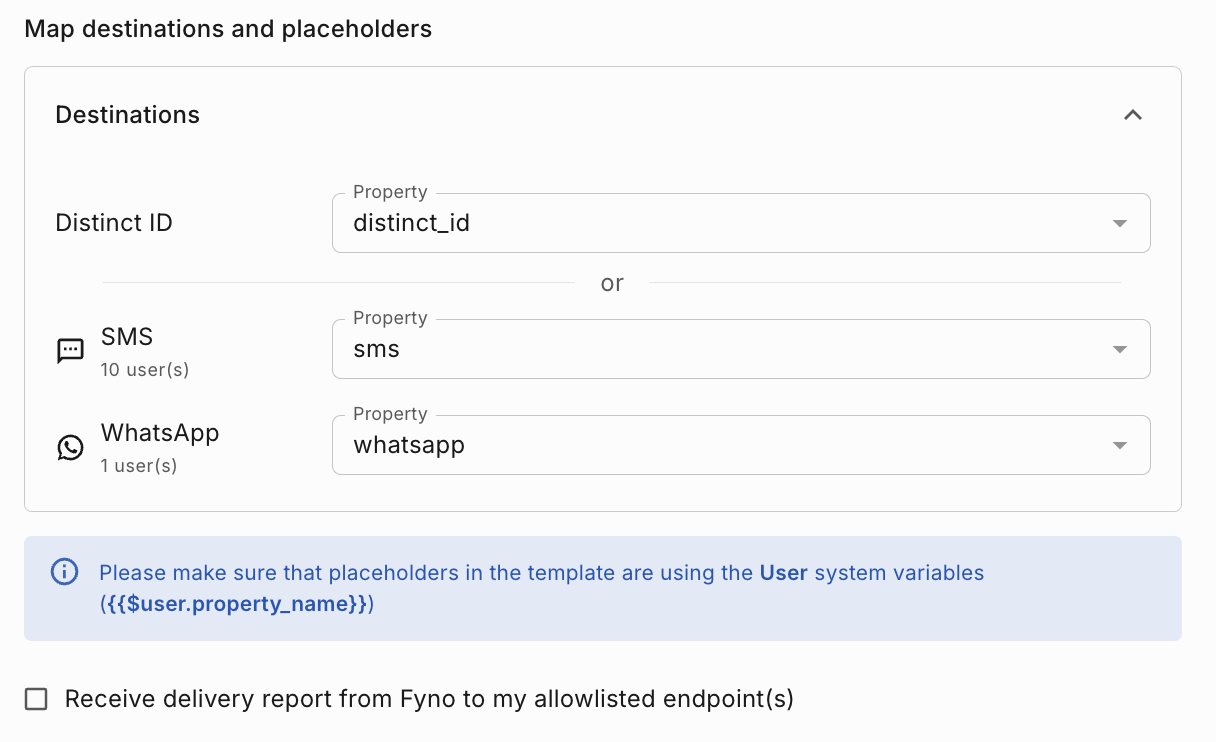
Task: Click the distinct_id property value field
Action: 700,223
